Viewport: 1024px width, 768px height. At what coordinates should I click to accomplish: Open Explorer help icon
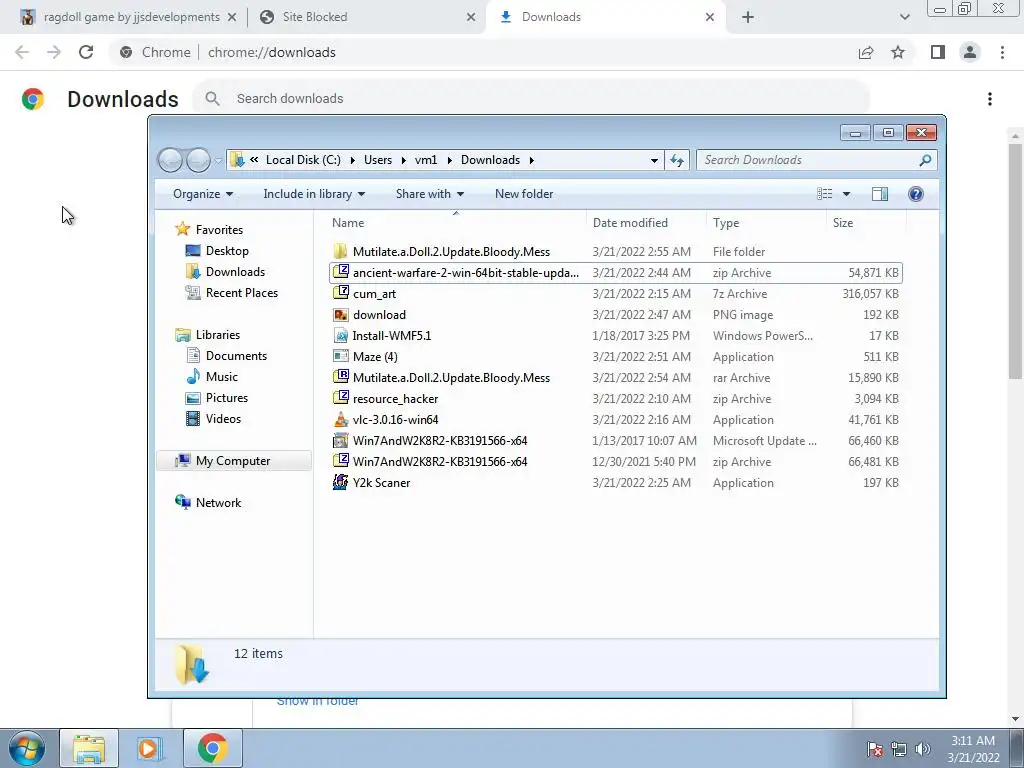916,194
